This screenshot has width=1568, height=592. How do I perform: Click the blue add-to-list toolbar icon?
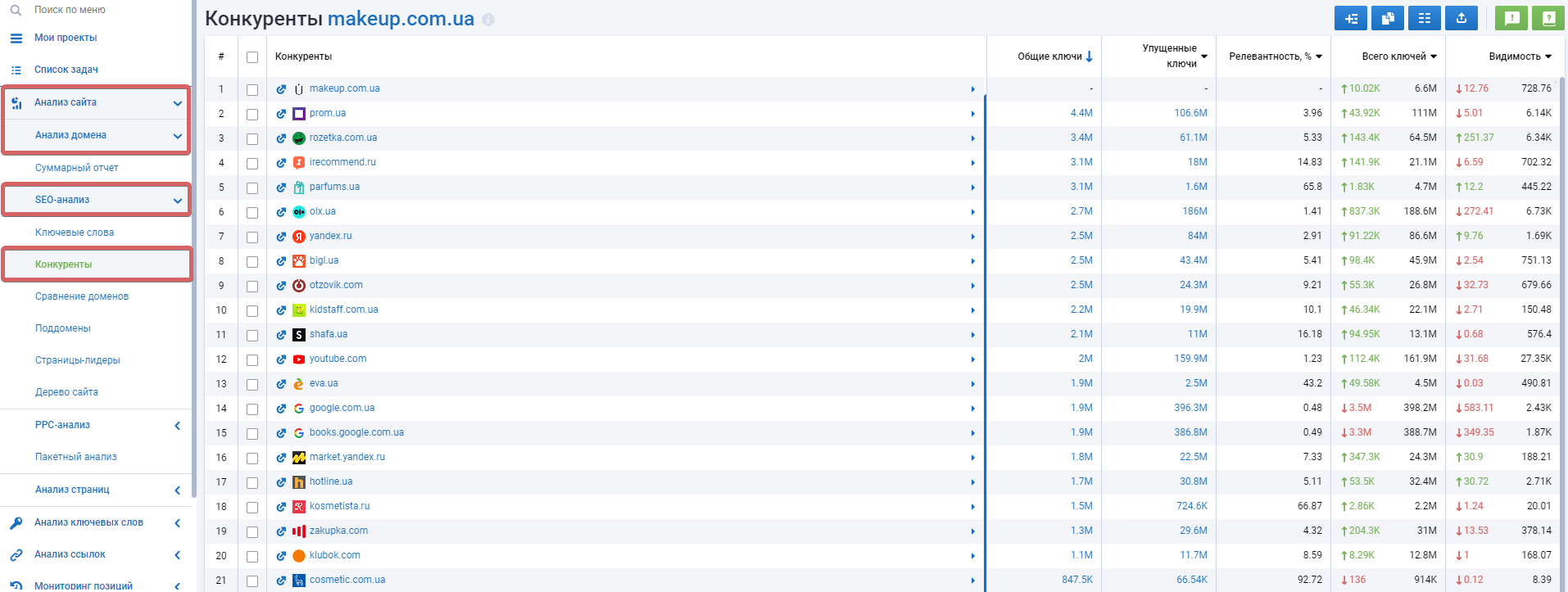click(x=1351, y=18)
